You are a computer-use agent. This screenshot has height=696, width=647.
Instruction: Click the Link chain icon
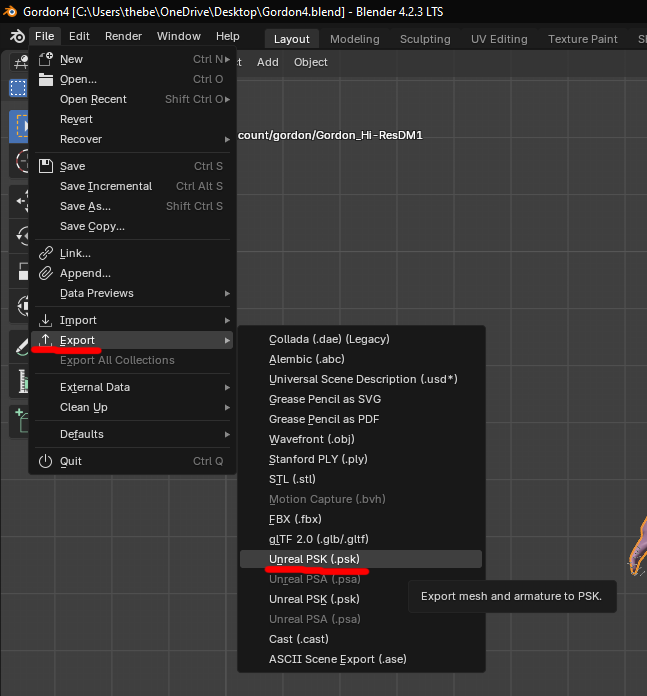point(46,253)
